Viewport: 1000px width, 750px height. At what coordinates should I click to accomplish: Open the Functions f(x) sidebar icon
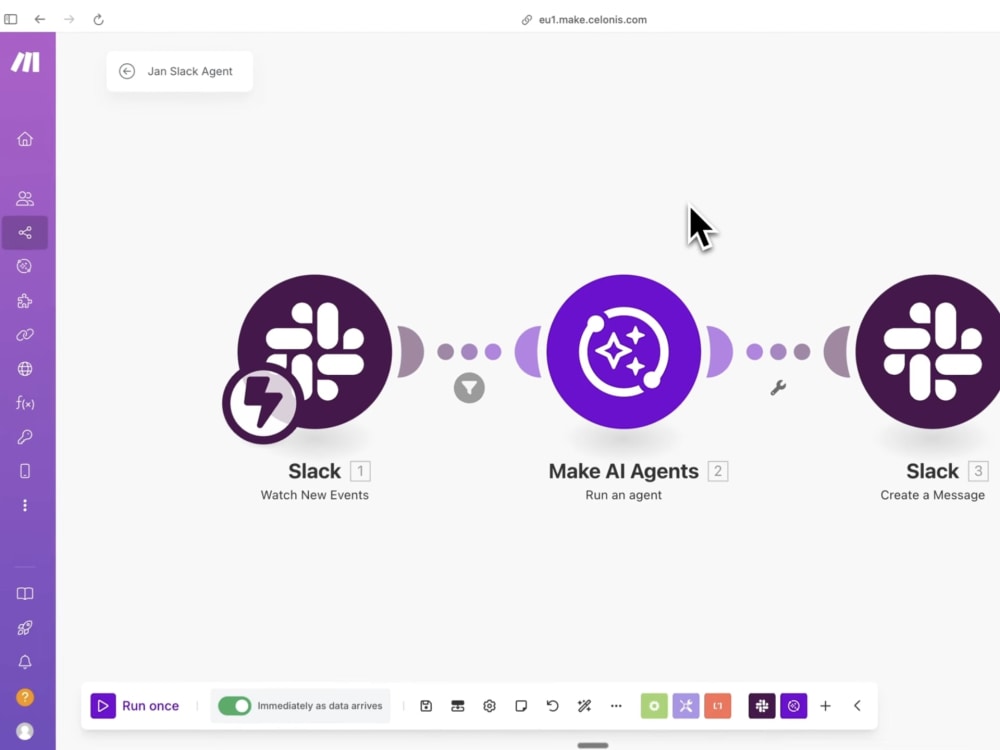pyautogui.click(x=25, y=403)
